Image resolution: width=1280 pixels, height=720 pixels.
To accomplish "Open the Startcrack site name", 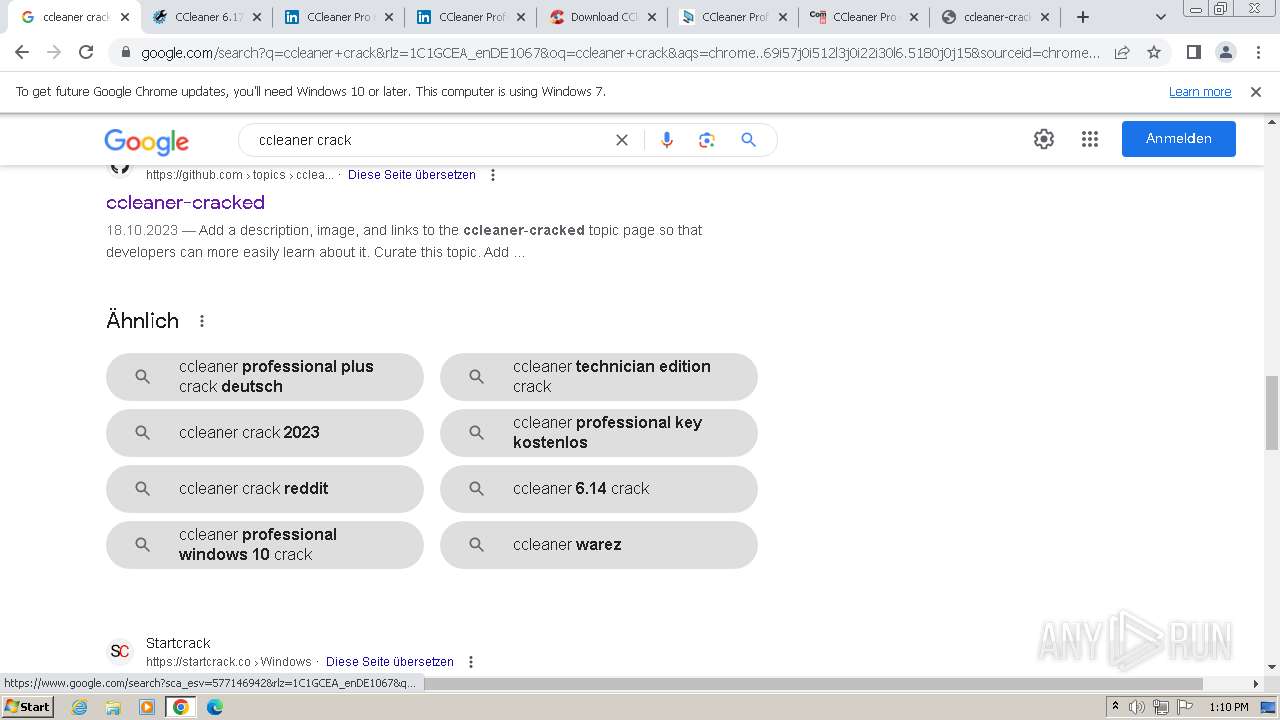I will click(x=178, y=643).
